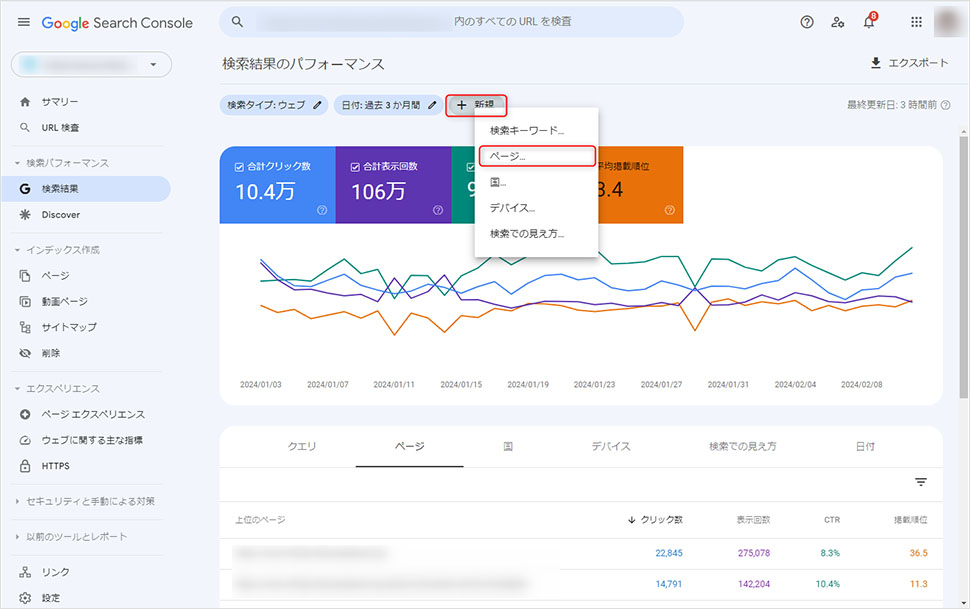Switch to クエリ tab
The height and width of the screenshot is (609, 970).
[x=302, y=446]
